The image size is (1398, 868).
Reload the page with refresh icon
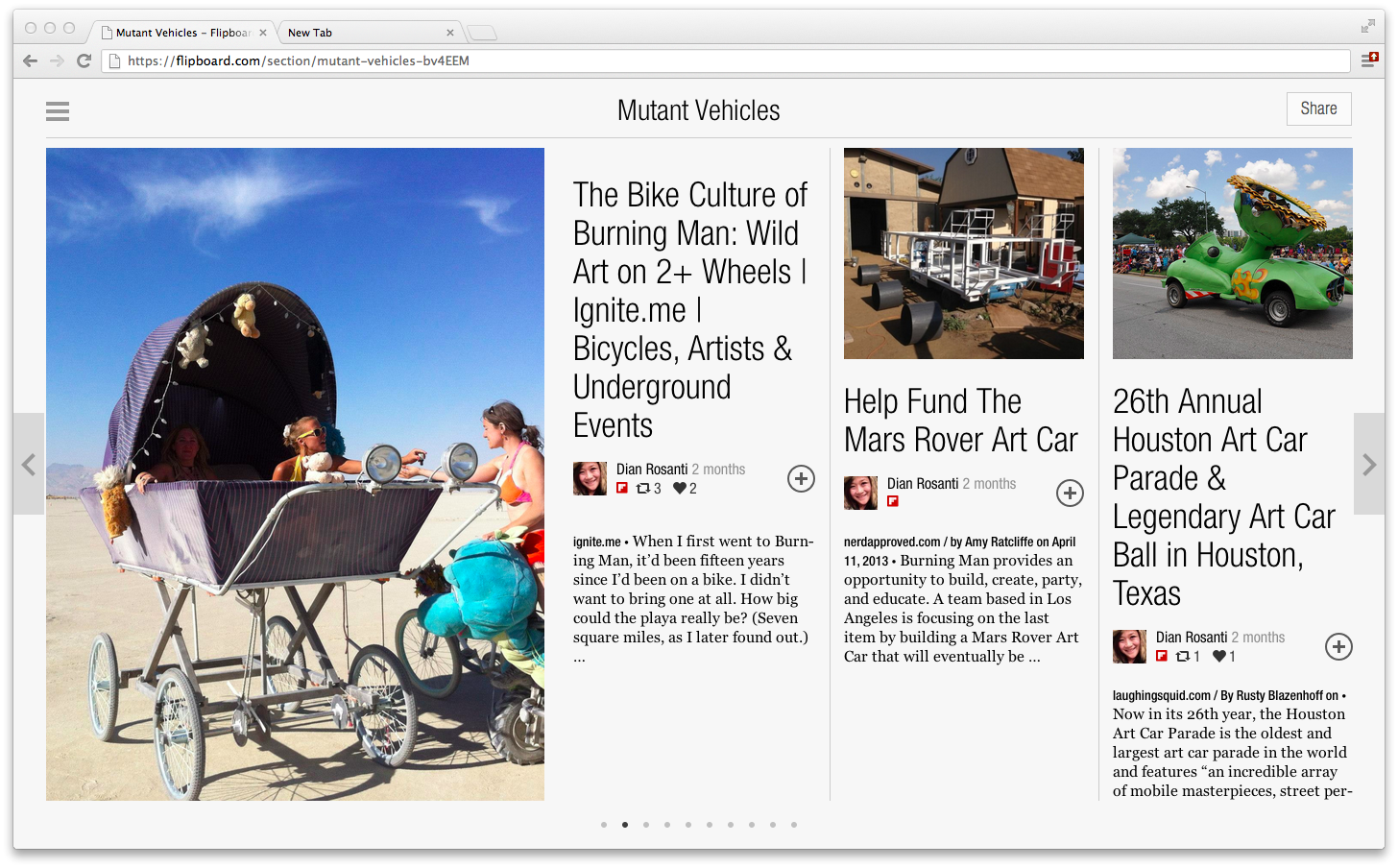[84, 60]
